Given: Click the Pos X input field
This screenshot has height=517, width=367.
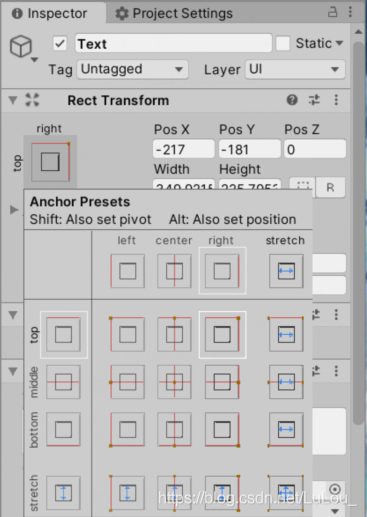Looking at the screenshot, I should [x=184, y=149].
